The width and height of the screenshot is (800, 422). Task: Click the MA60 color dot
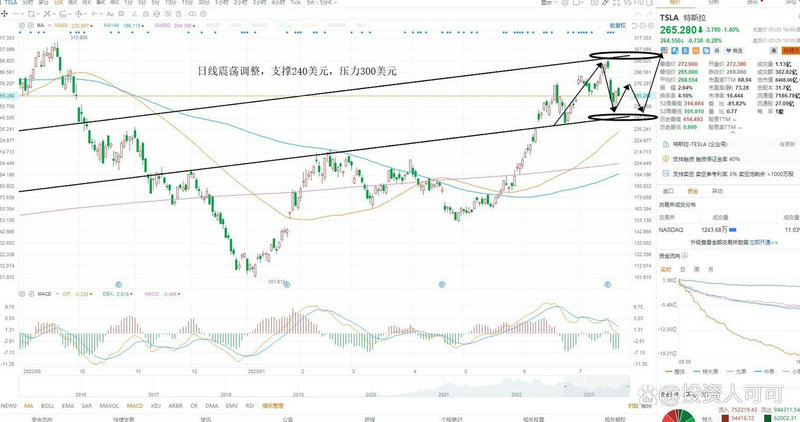click(91, 26)
